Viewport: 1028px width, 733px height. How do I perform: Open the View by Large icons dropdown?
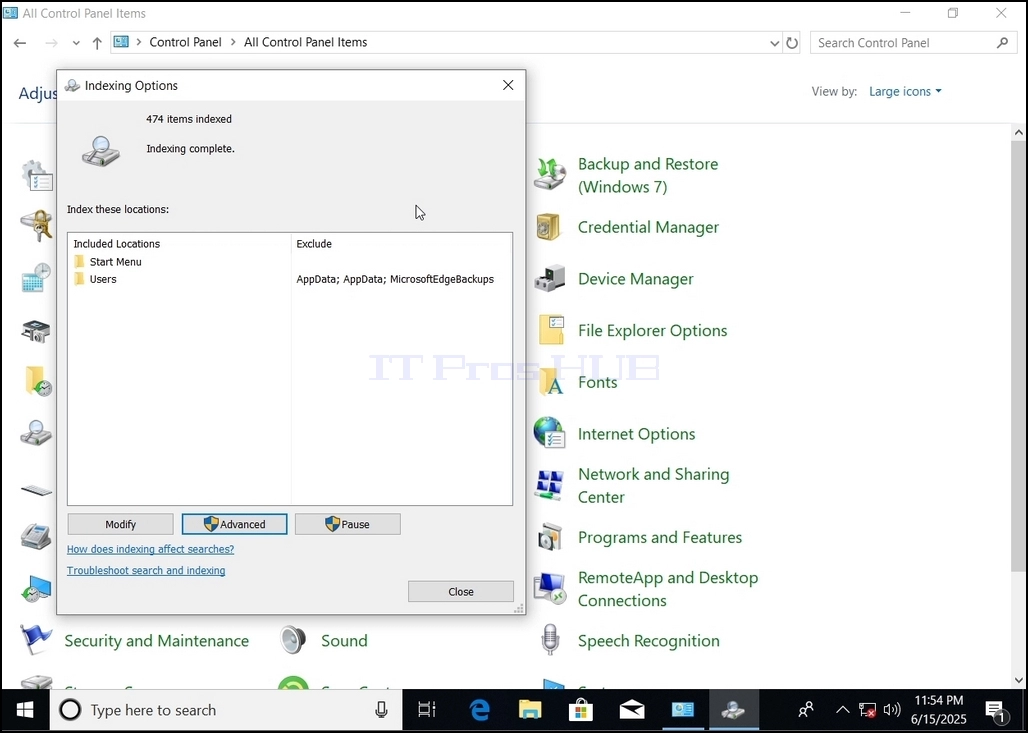[x=905, y=91]
